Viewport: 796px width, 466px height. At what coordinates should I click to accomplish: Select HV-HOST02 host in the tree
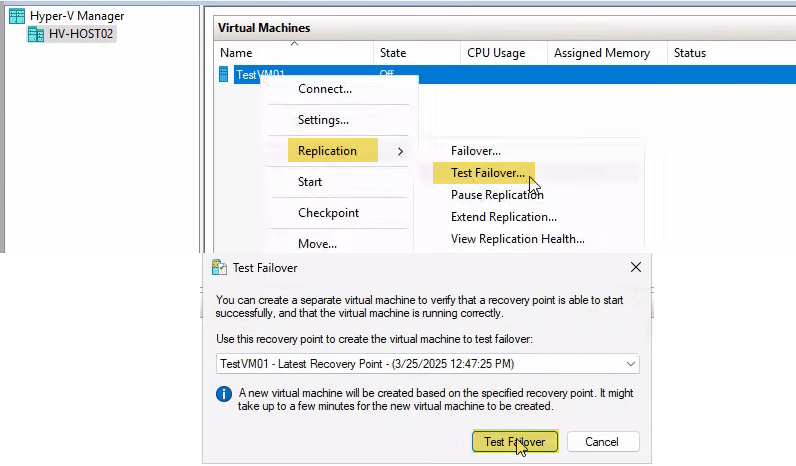(x=81, y=35)
